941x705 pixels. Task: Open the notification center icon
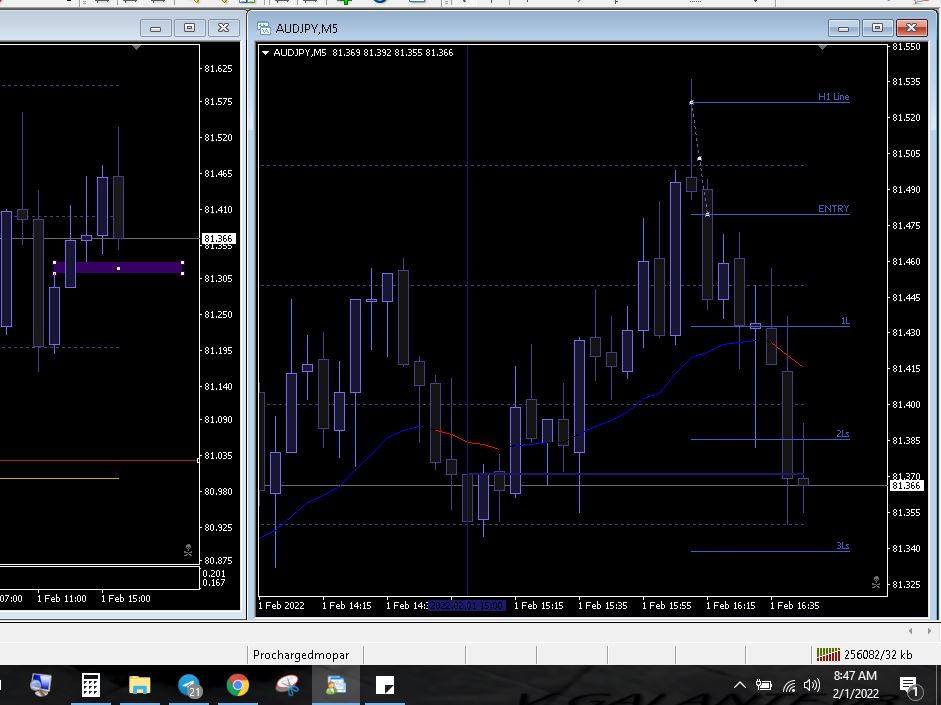click(x=909, y=685)
